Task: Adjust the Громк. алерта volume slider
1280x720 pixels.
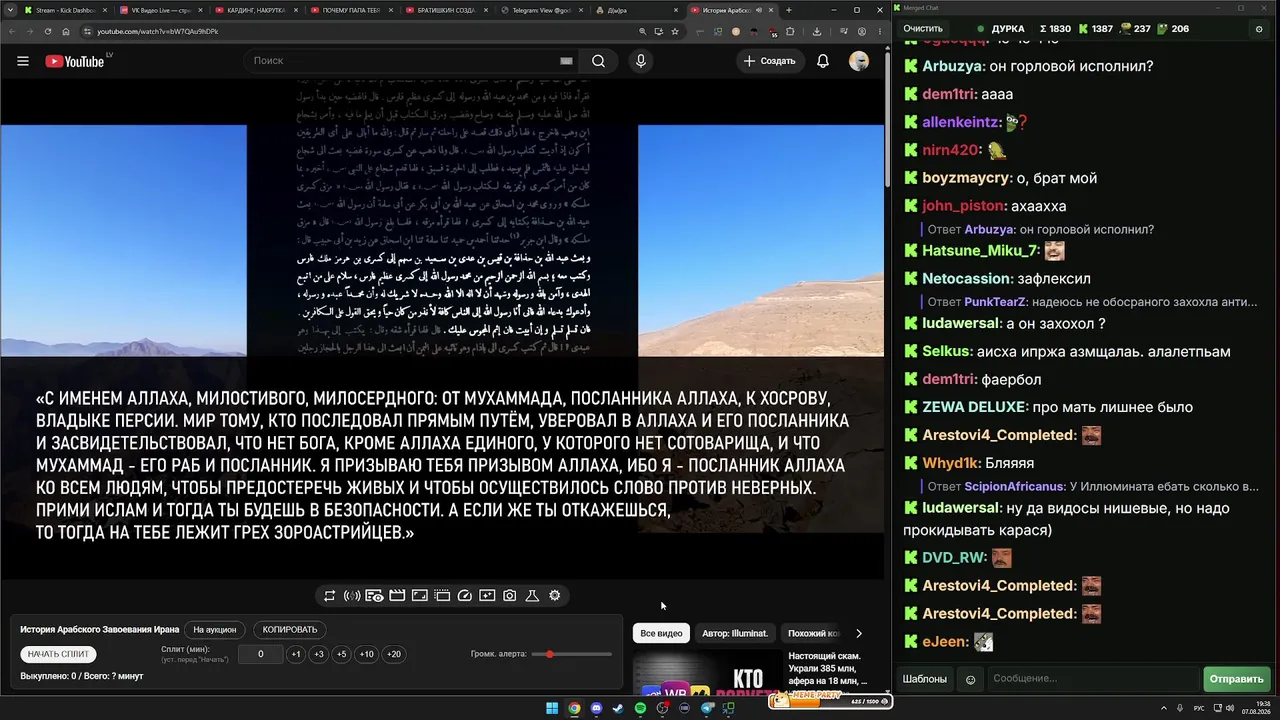Action: click(572, 654)
